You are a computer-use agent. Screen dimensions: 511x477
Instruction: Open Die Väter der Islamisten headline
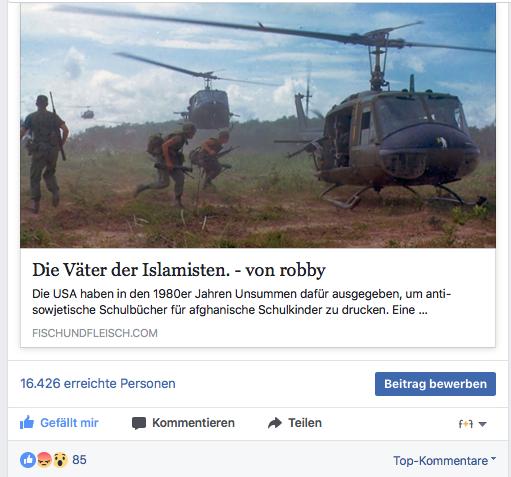[179, 270]
